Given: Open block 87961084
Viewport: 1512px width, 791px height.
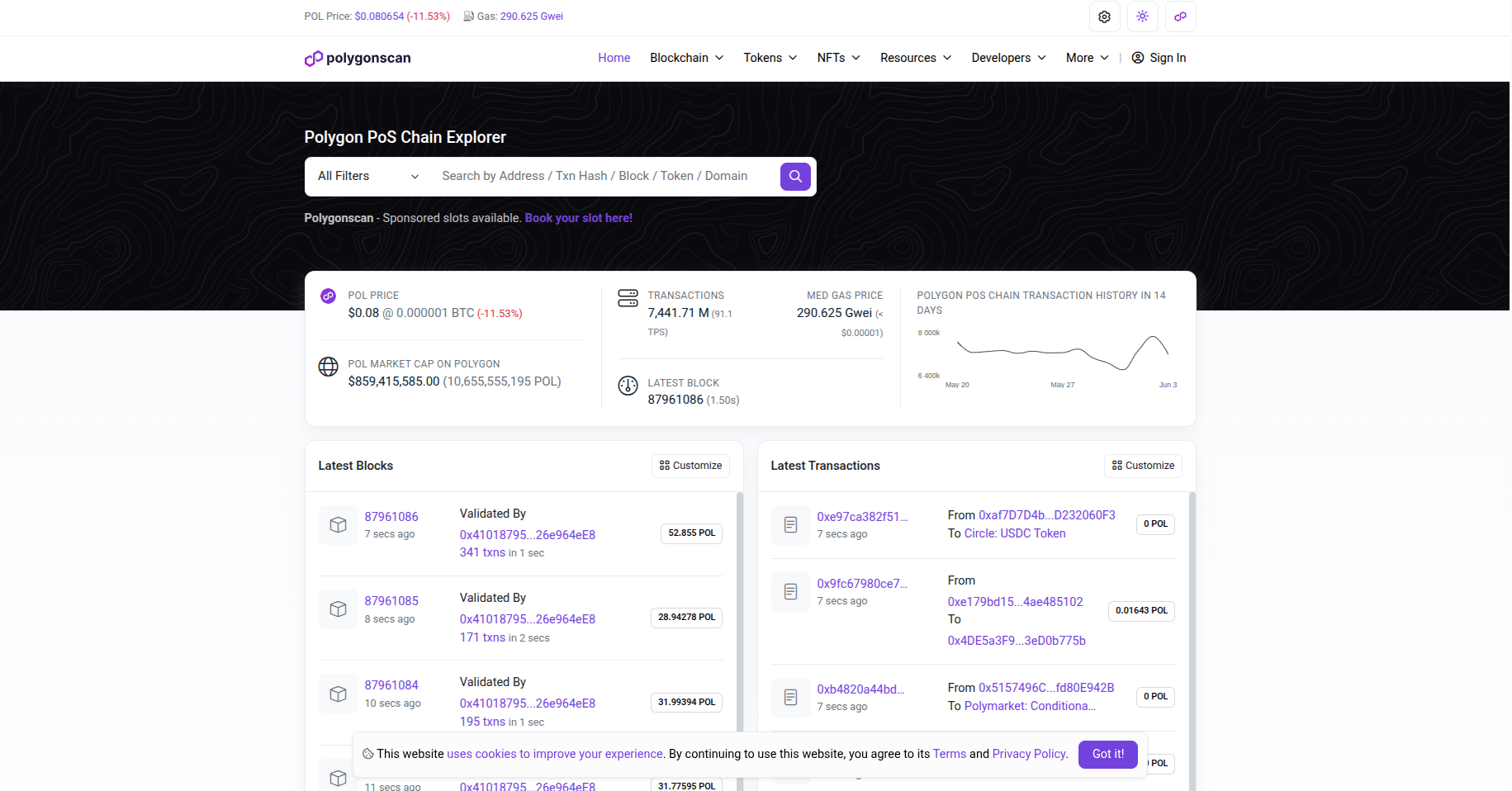Looking at the screenshot, I should [x=391, y=685].
